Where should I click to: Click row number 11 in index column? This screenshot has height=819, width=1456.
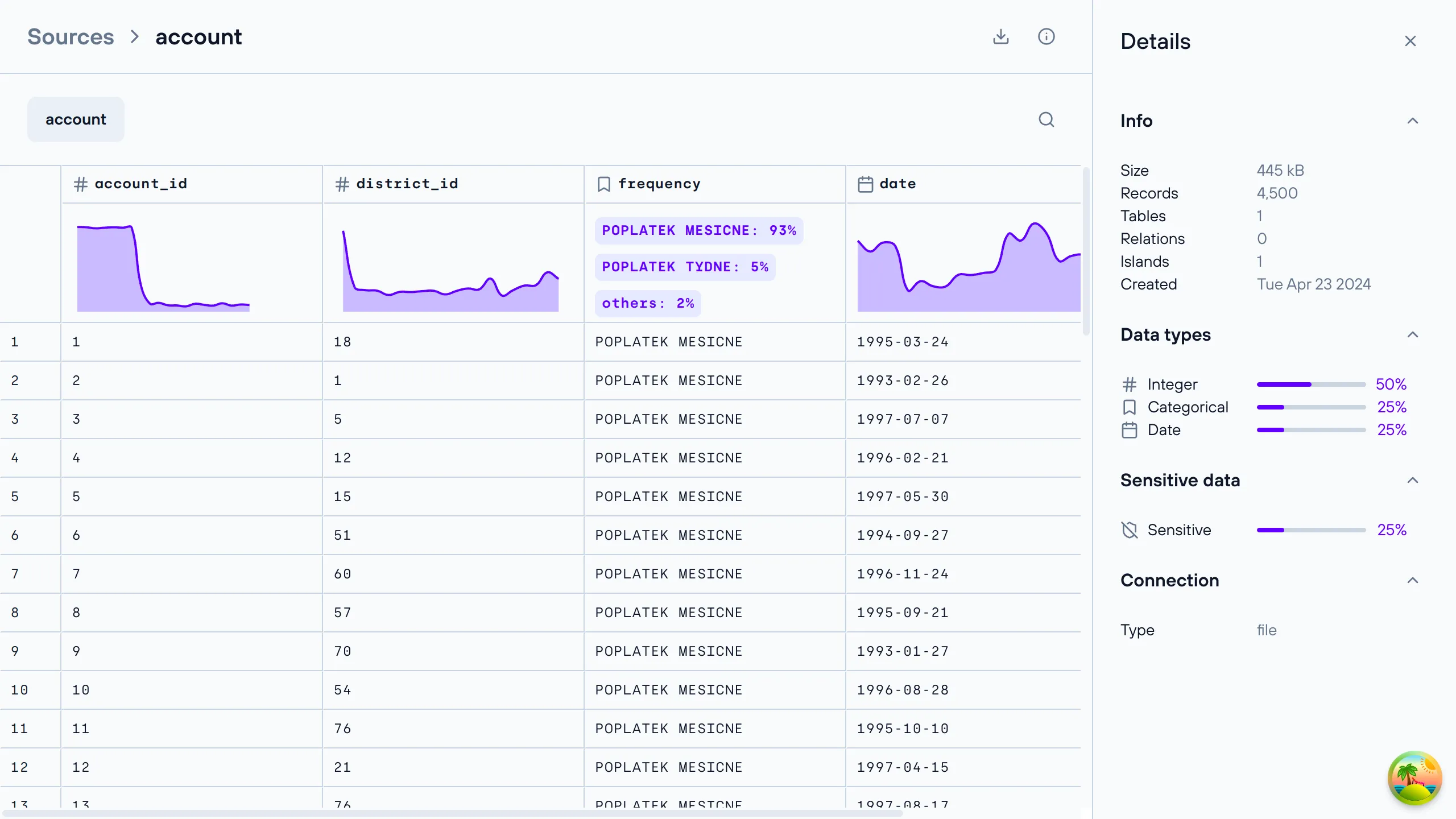(19, 729)
